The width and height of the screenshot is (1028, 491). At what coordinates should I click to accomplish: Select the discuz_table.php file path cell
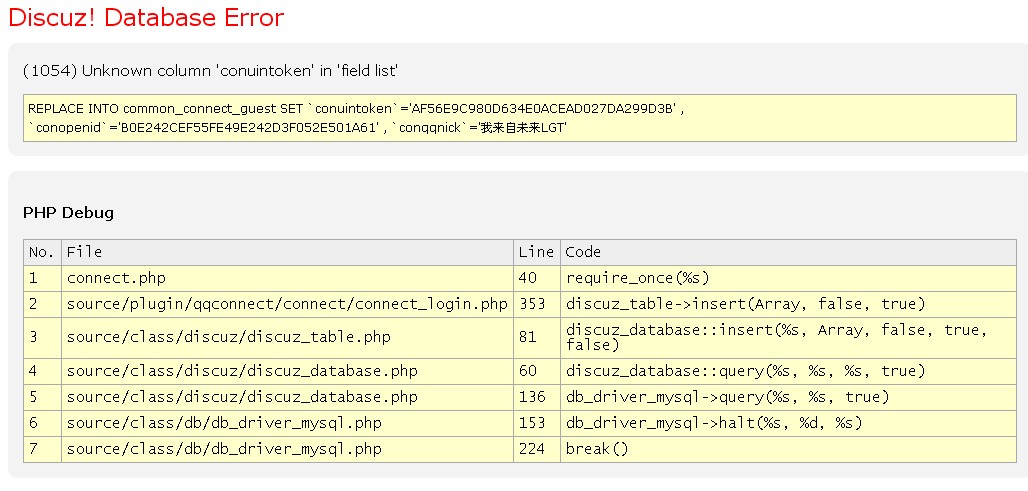point(229,337)
